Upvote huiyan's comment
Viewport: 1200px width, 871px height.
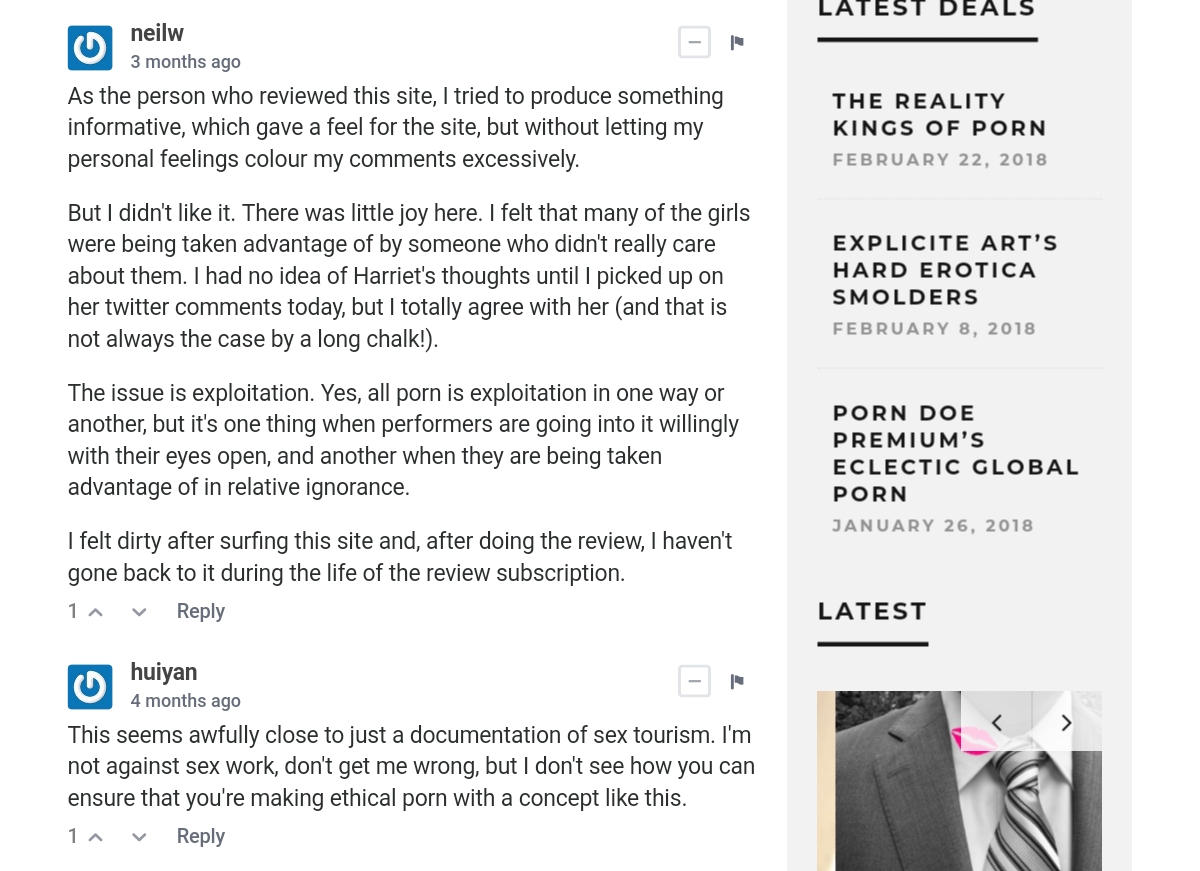(96, 837)
